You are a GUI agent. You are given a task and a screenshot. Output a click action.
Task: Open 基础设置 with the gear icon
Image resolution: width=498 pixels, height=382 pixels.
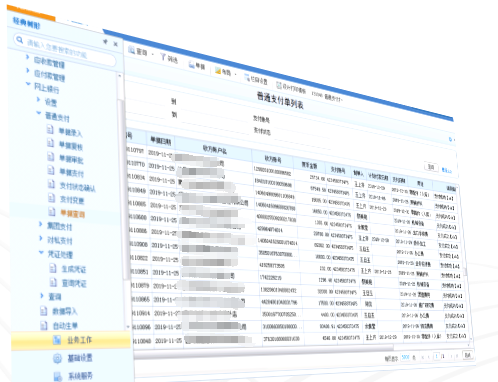57,358
